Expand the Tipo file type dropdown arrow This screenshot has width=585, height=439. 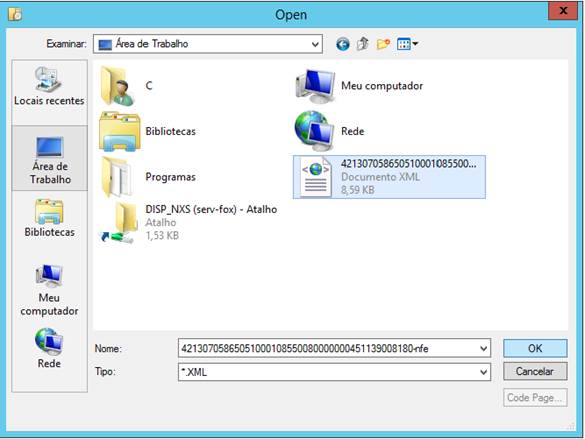pos(484,372)
